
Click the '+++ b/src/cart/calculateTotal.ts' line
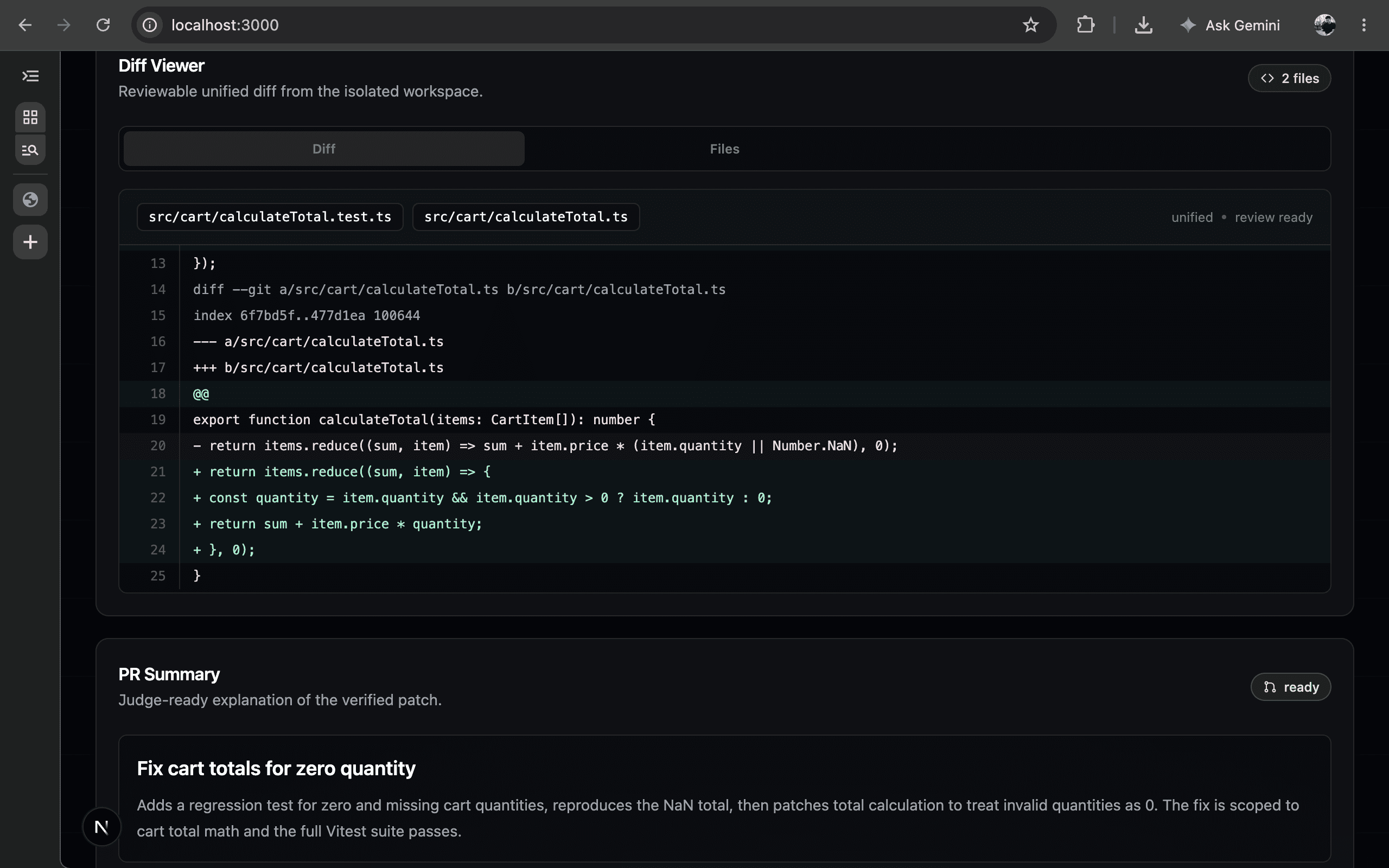click(725, 367)
